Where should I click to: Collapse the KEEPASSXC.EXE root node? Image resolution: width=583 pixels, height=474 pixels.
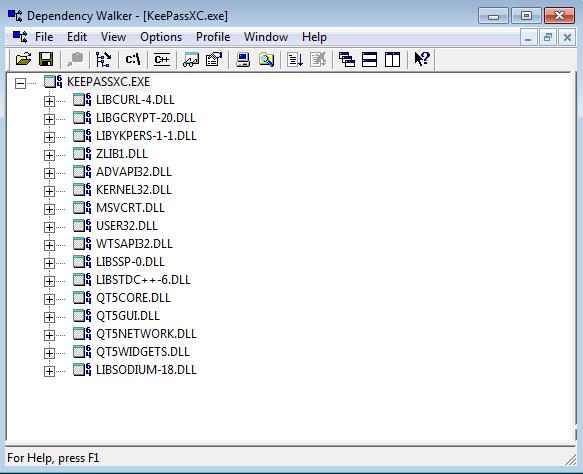pyautogui.click(x=20, y=83)
